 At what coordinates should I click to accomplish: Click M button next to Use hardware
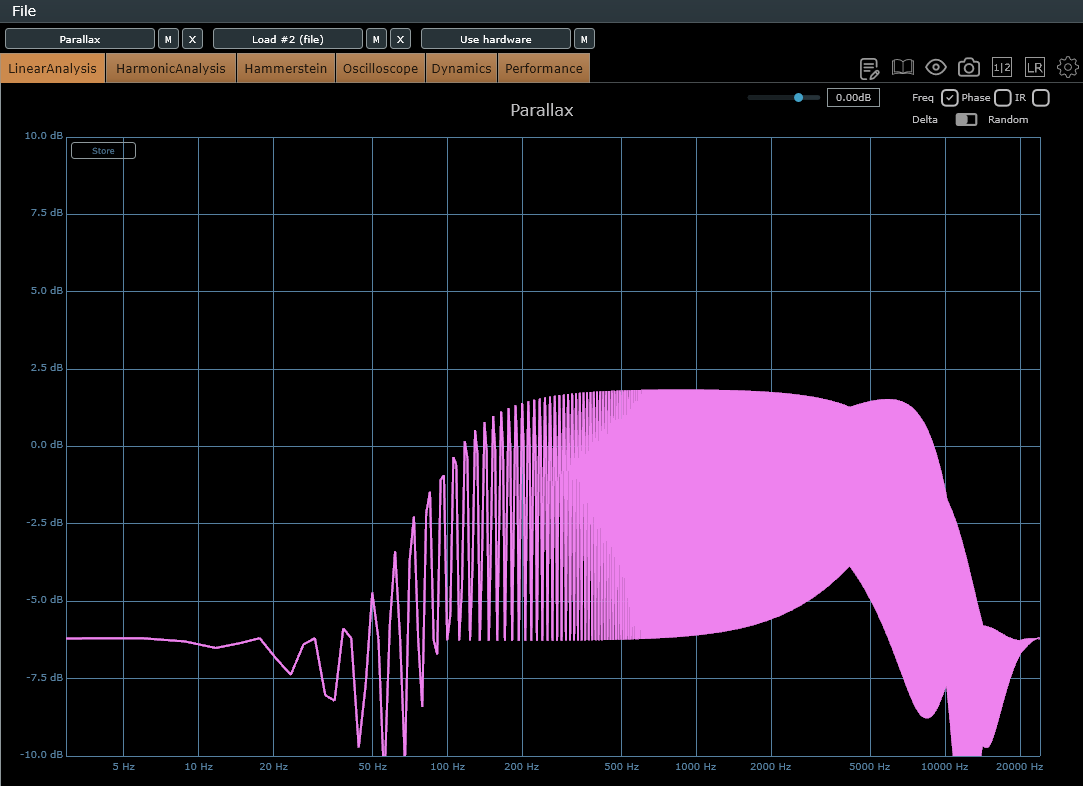(x=584, y=39)
